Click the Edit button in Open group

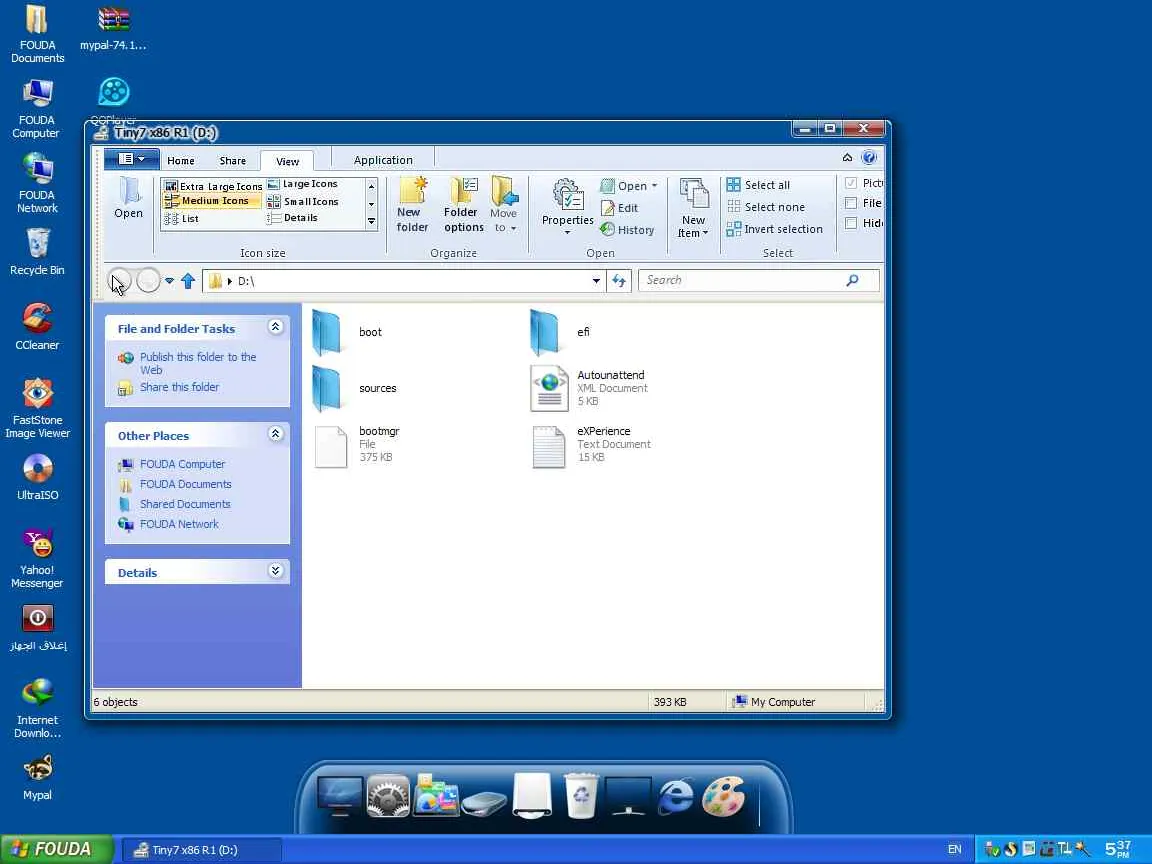pyautogui.click(x=619, y=208)
